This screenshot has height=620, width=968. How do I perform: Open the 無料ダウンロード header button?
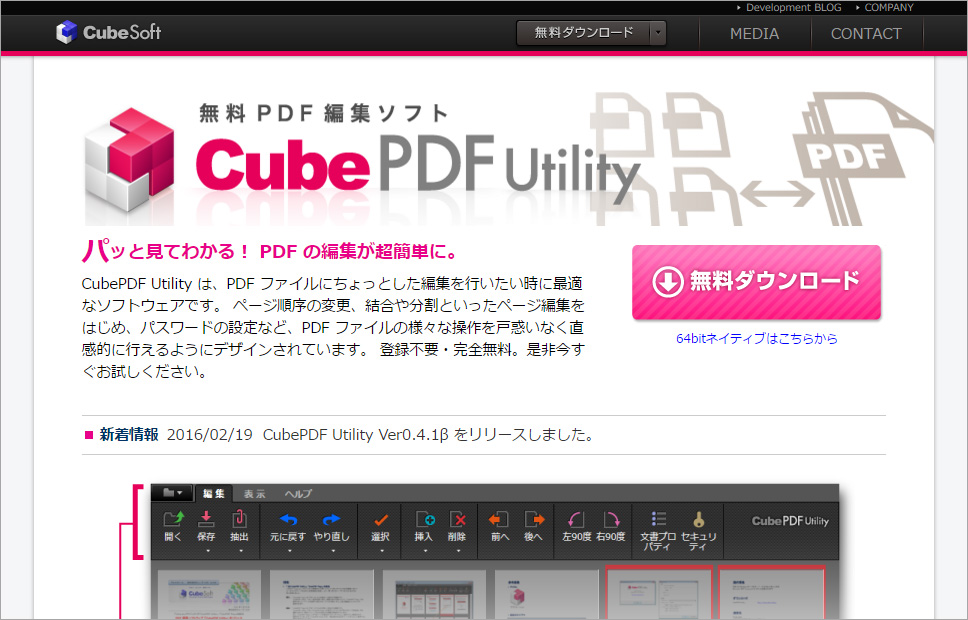[x=583, y=33]
